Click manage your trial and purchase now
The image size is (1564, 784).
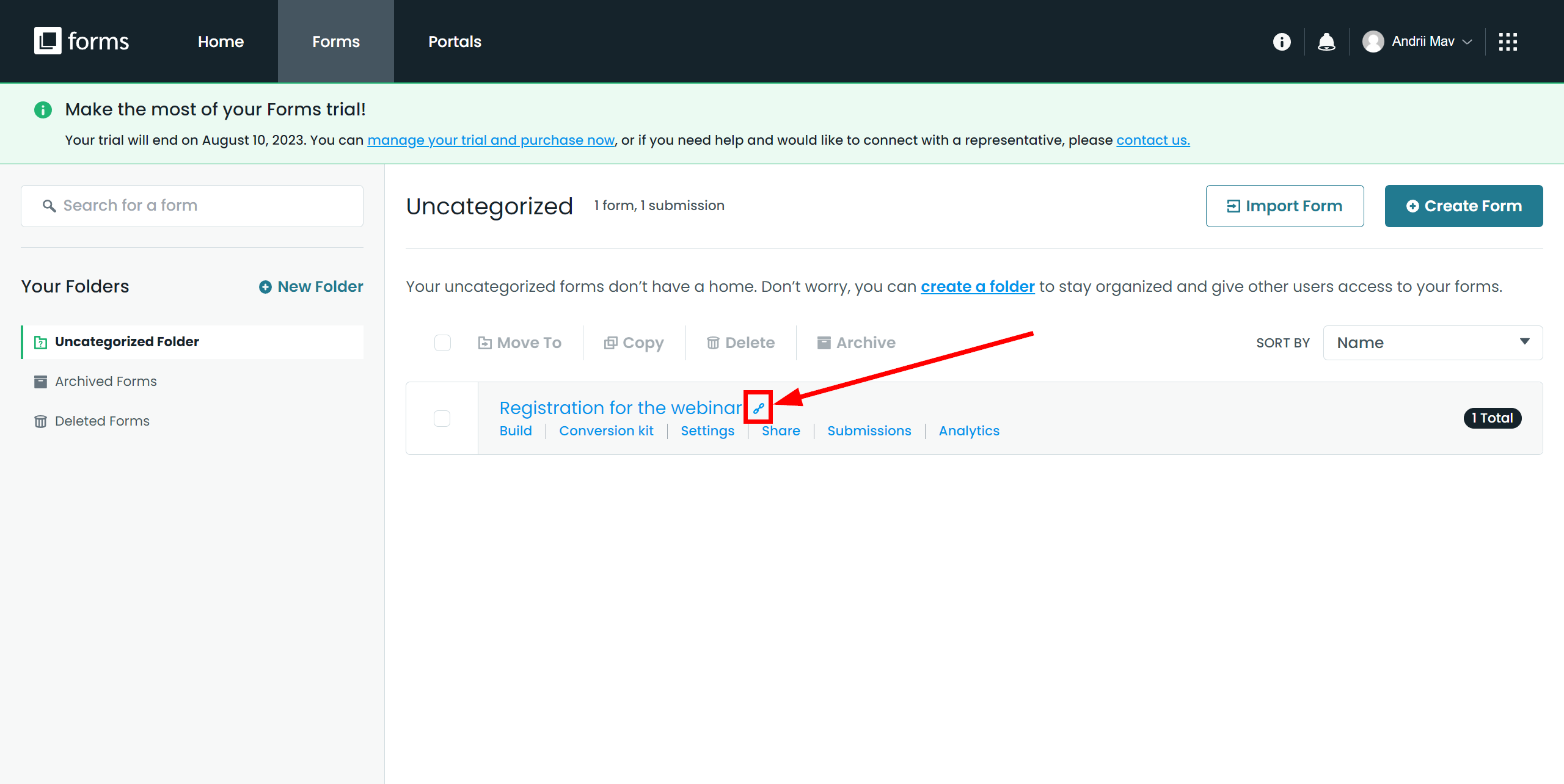point(490,140)
